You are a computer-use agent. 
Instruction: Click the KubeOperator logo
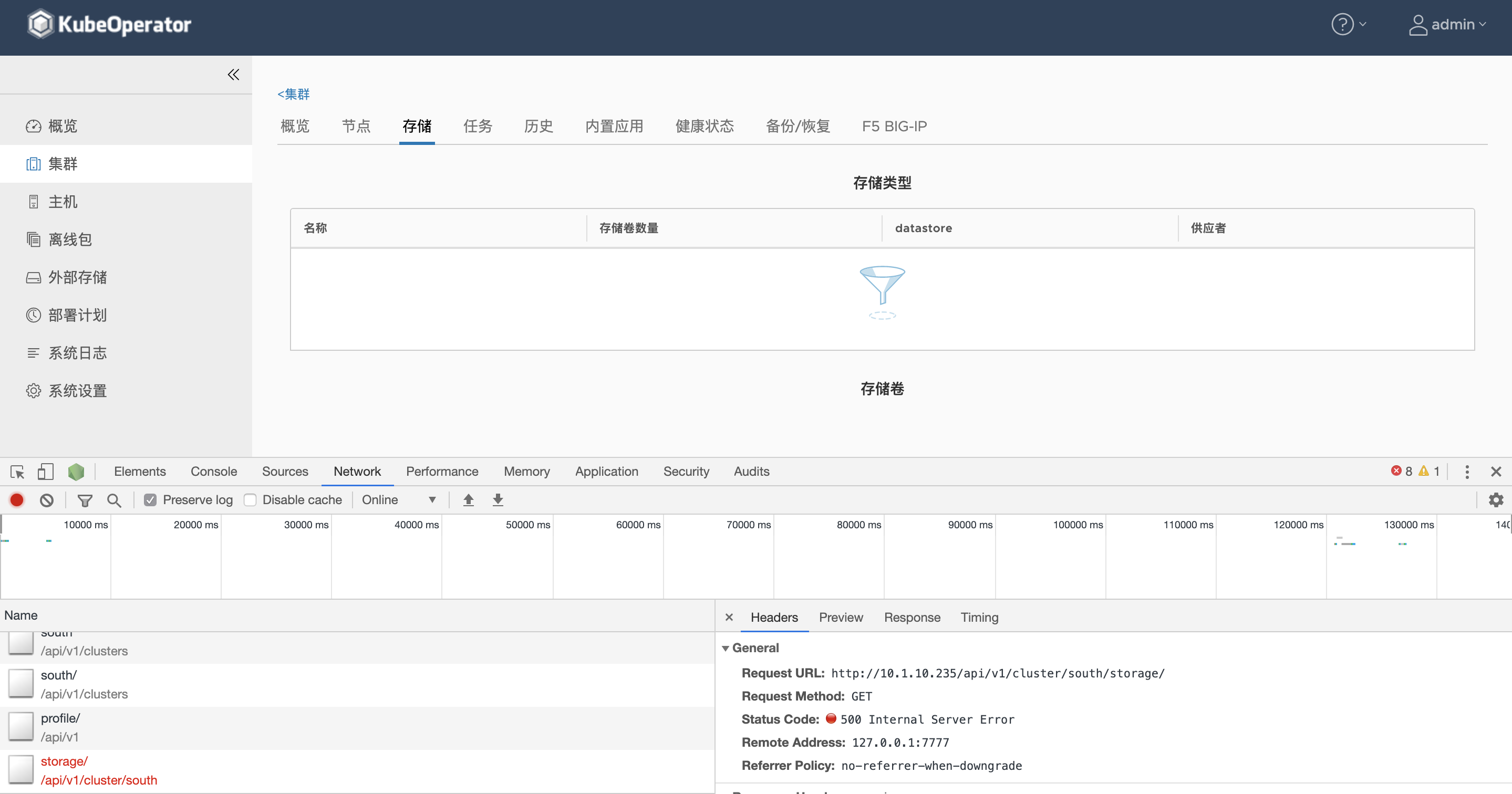tap(110, 24)
